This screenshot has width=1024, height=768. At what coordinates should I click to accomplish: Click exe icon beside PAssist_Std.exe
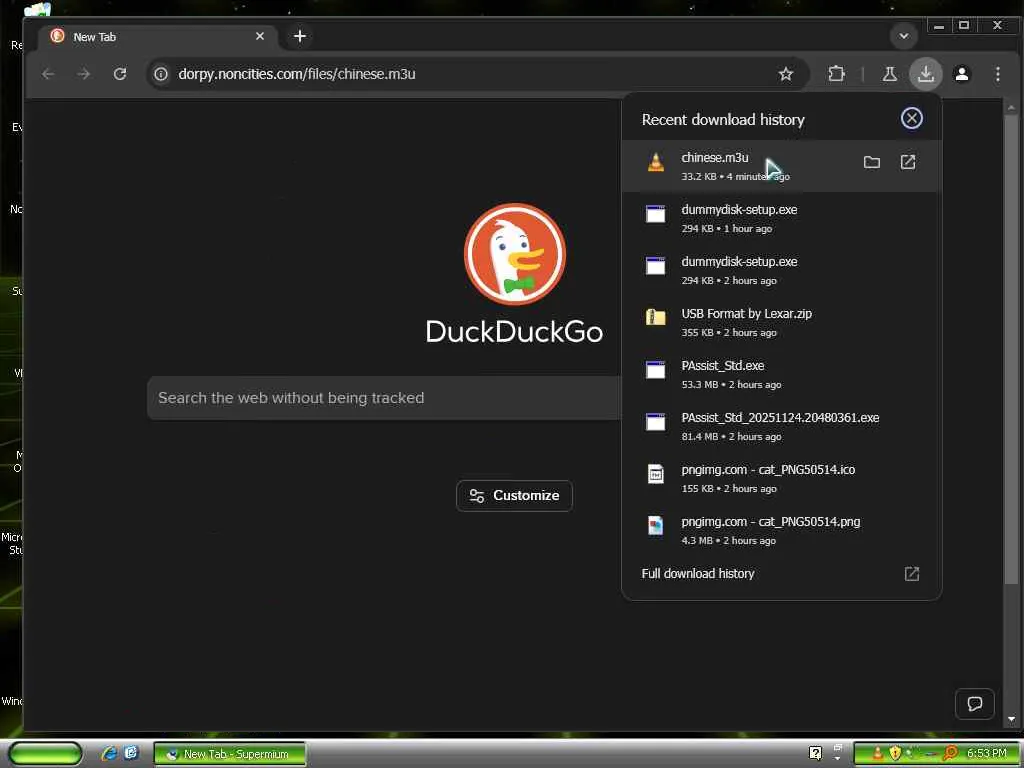coord(656,370)
